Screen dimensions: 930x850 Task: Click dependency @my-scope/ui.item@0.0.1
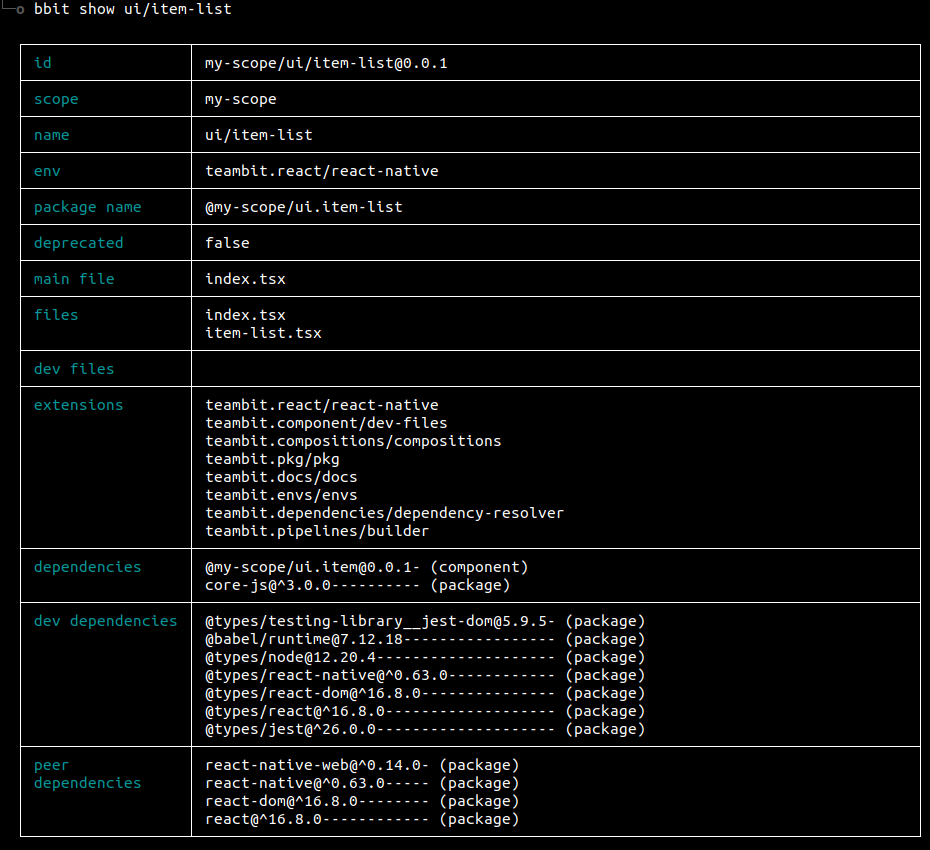pos(310,566)
